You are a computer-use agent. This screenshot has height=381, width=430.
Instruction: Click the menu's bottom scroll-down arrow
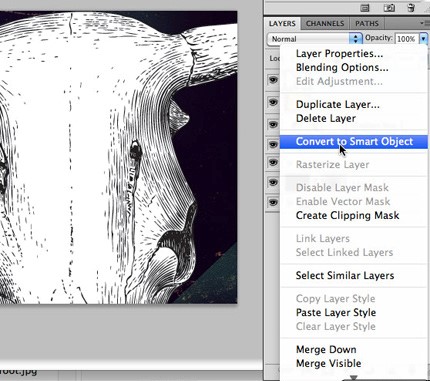point(354,378)
